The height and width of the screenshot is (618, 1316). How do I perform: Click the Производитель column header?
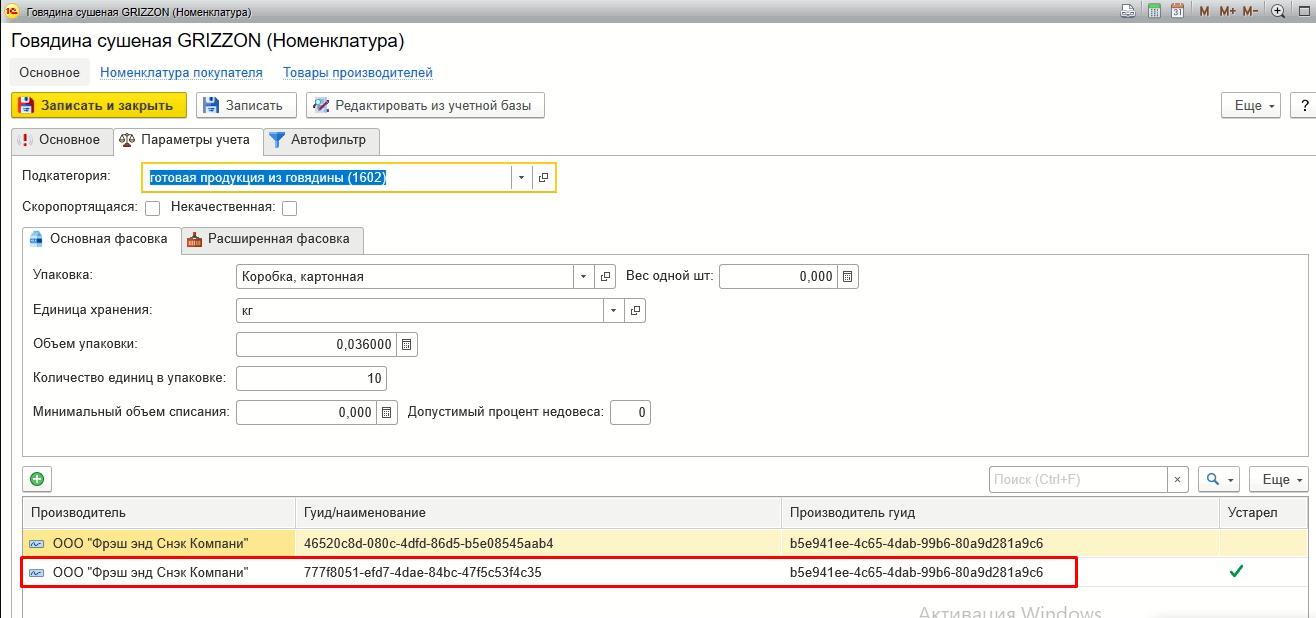click(159, 513)
